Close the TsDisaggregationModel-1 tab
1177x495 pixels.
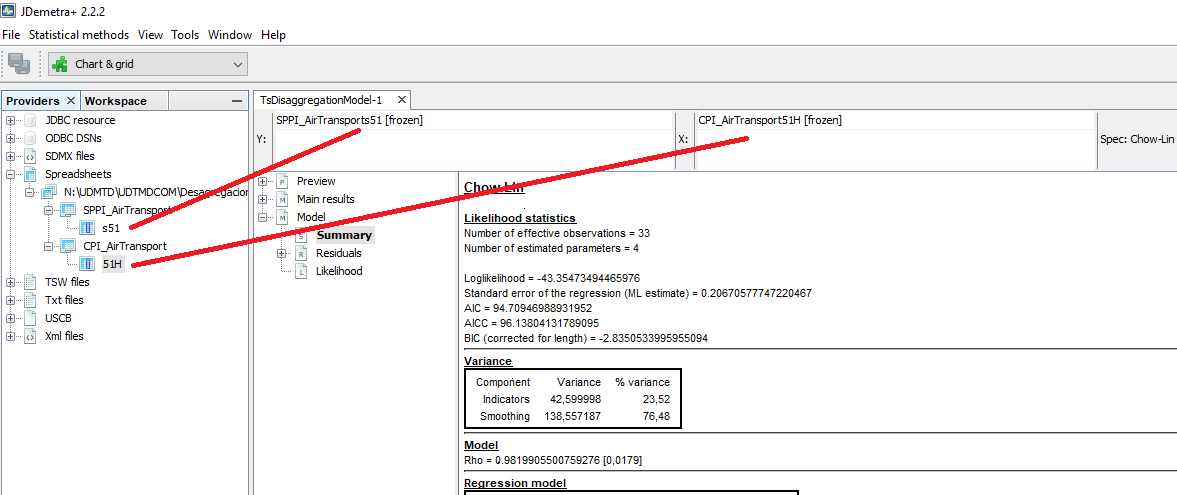click(401, 100)
